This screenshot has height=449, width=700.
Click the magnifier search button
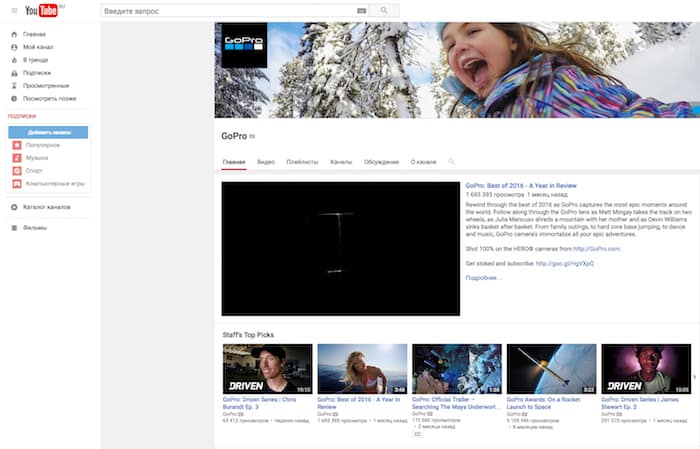click(383, 10)
